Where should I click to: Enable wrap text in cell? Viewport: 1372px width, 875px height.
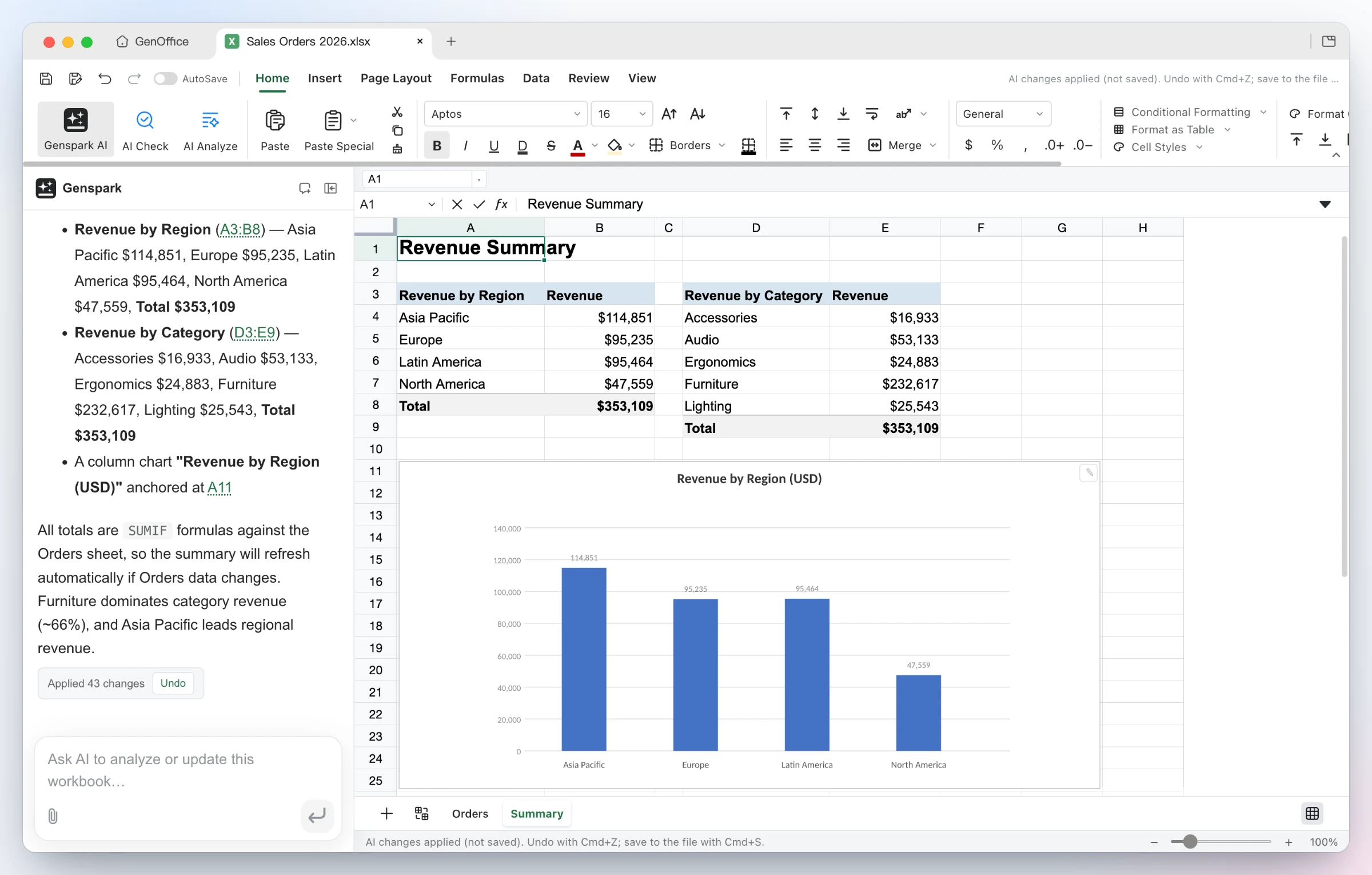pyautogui.click(x=872, y=114)
